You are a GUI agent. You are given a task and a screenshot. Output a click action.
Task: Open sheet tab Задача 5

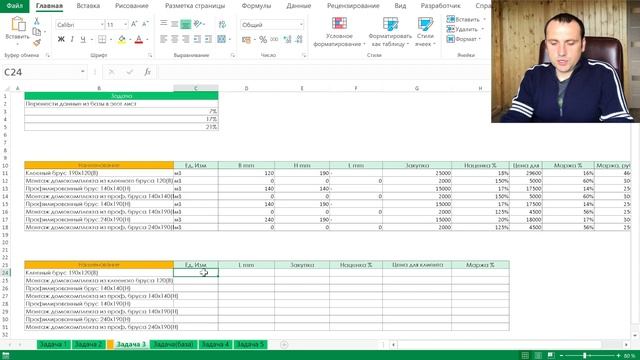click(250, 344)
